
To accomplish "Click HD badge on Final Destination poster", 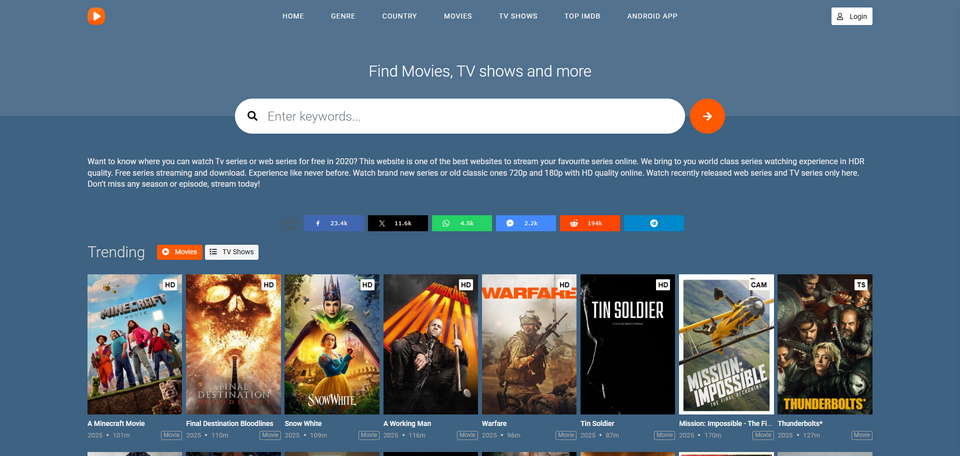I will pyautogui.click(x=268, y=285).
